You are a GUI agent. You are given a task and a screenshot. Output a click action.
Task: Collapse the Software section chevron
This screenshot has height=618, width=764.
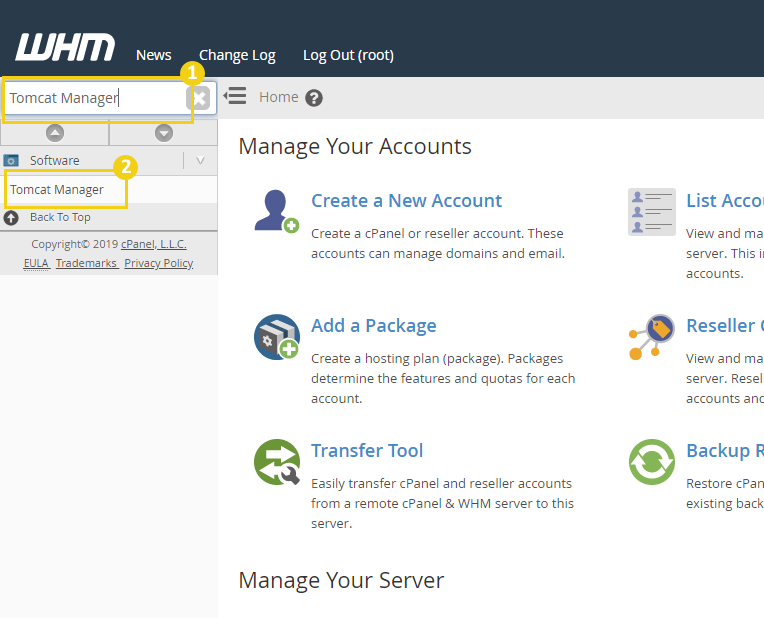[200, 160]
